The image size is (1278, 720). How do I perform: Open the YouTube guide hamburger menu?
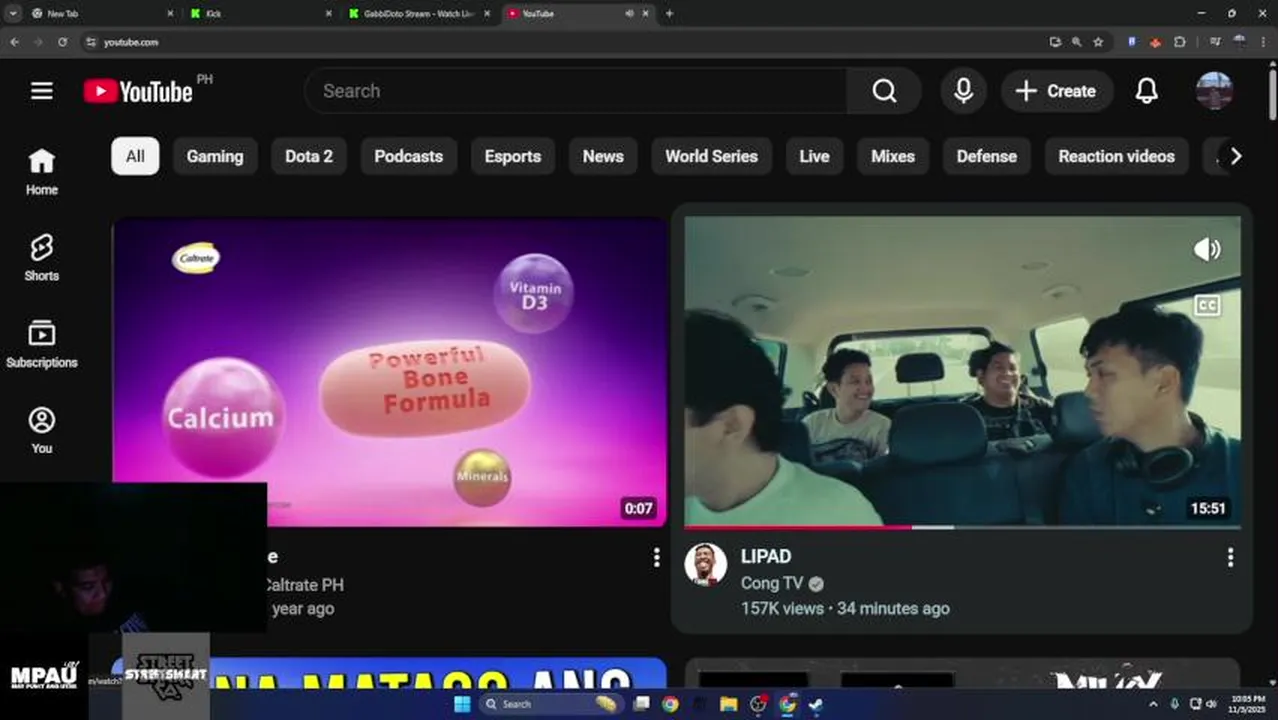coord(41,91)
